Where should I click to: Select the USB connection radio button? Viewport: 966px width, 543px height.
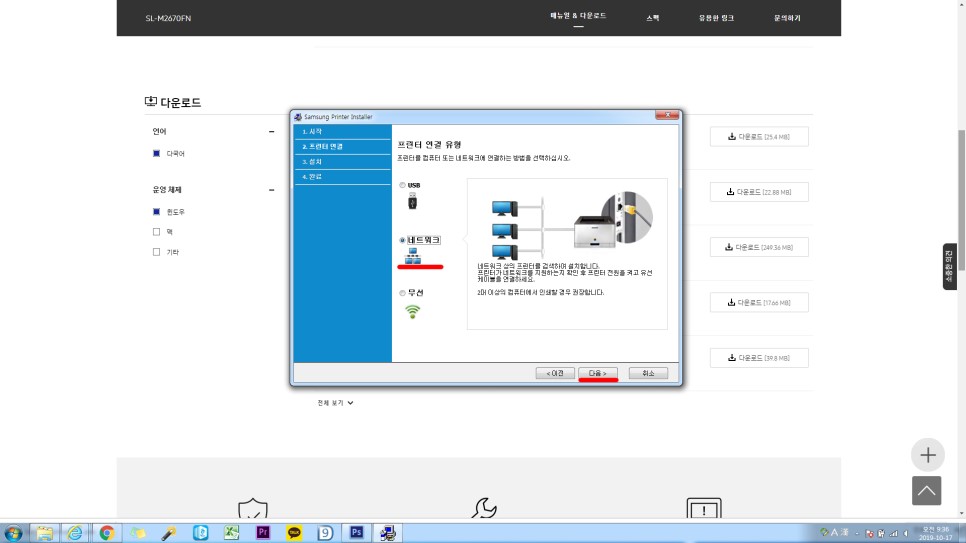[x=402, y=185]
